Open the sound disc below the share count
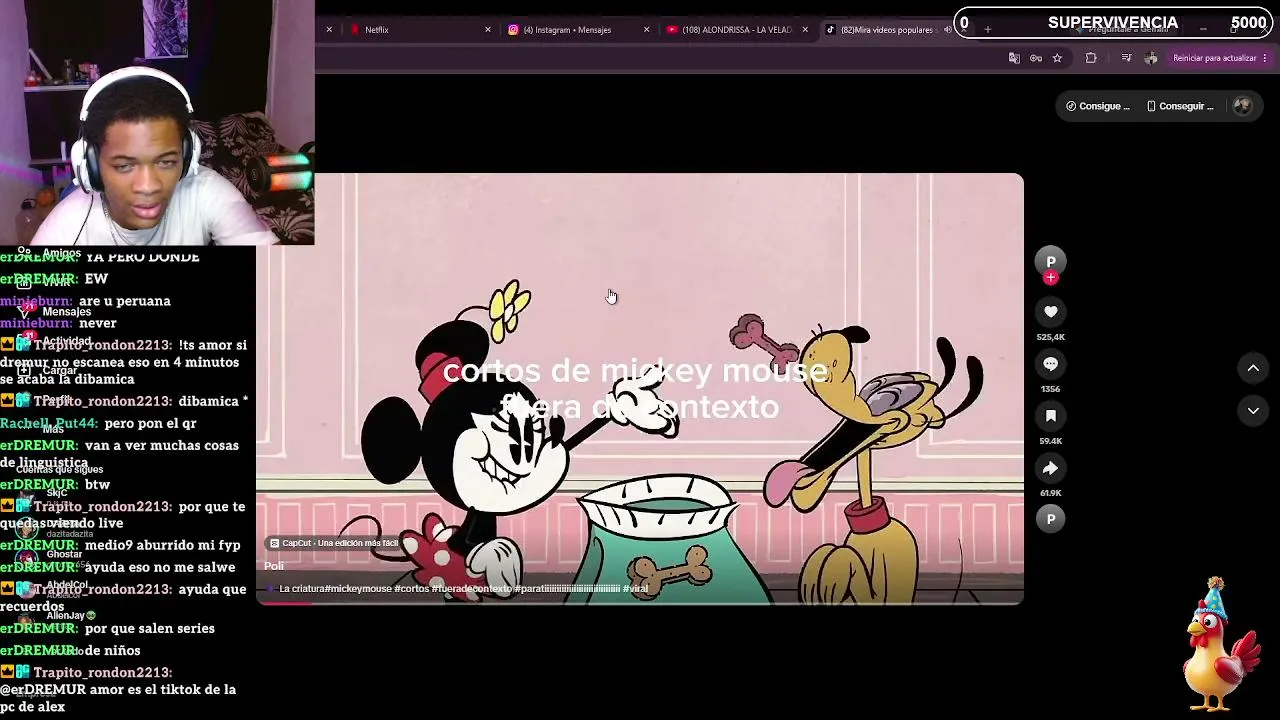1280x720 pixels. [1050, 518]
